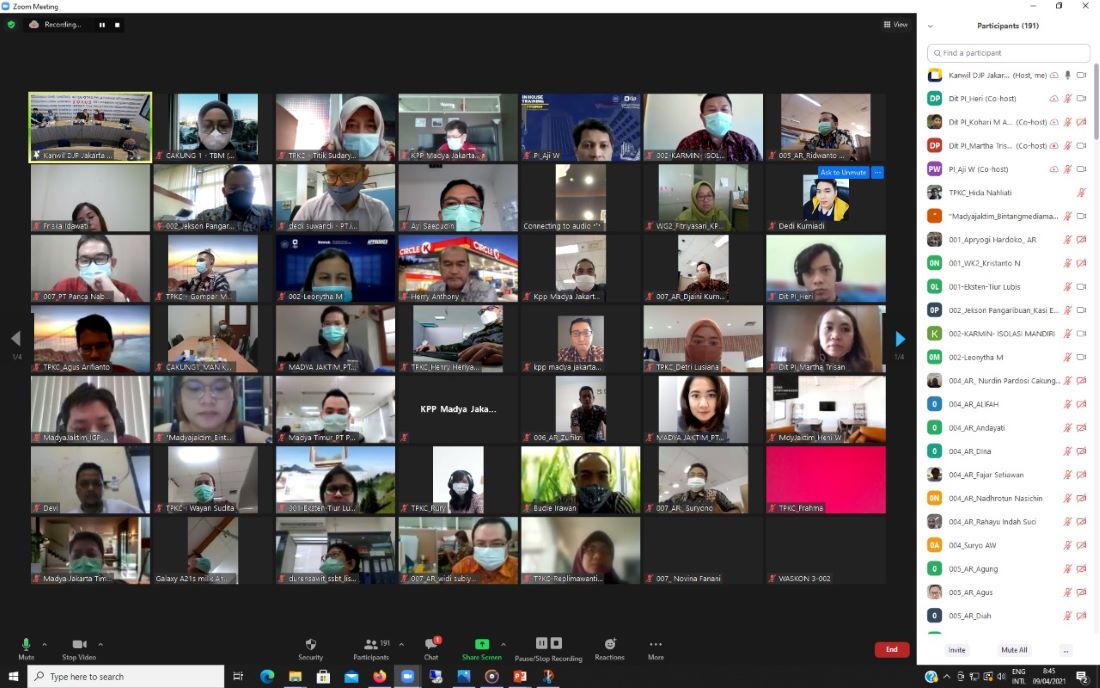This screenshot has height=688, width=1100.
Task: Click the Find a participant search box
Action: (x=1008, y=53)
